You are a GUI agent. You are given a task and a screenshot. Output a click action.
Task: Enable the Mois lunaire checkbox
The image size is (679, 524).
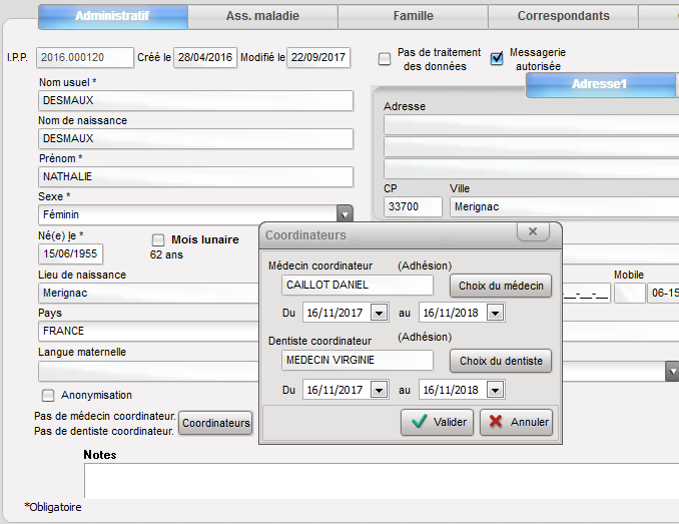(x=158, y=240)
